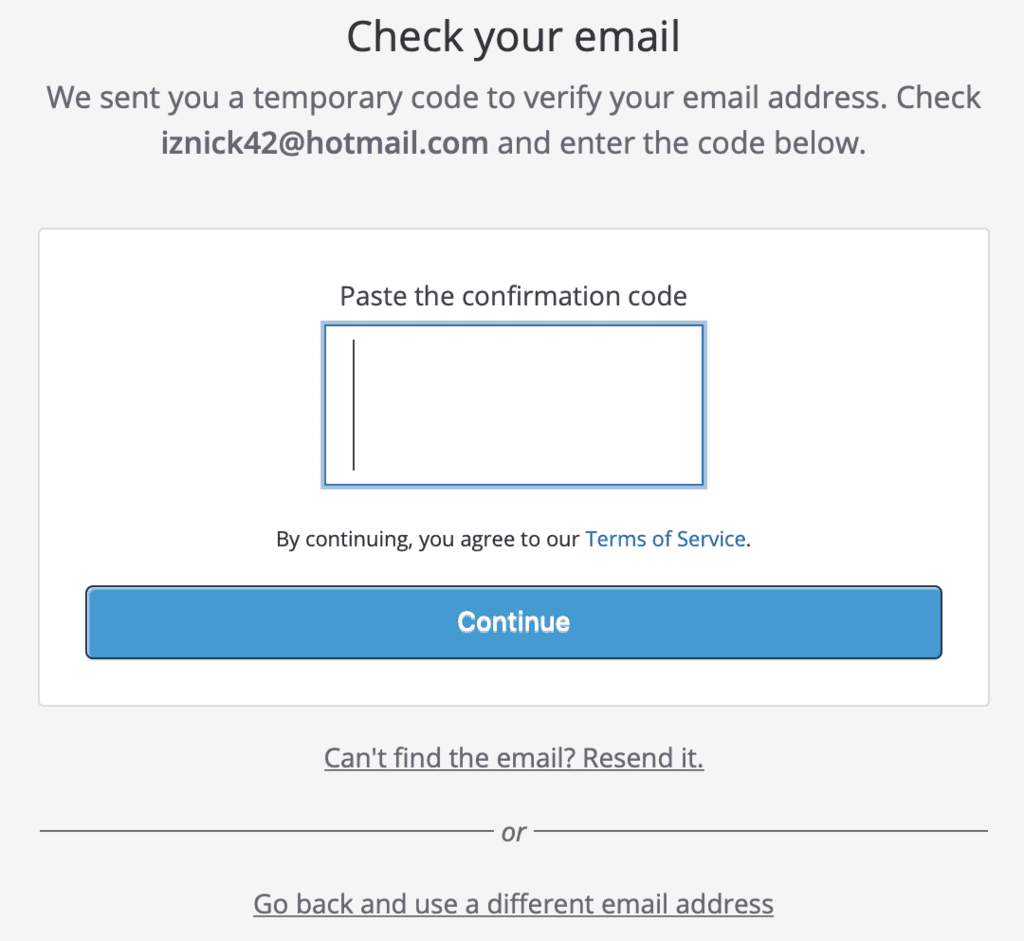Click the "Check your email" heading

tap(513, 38)
